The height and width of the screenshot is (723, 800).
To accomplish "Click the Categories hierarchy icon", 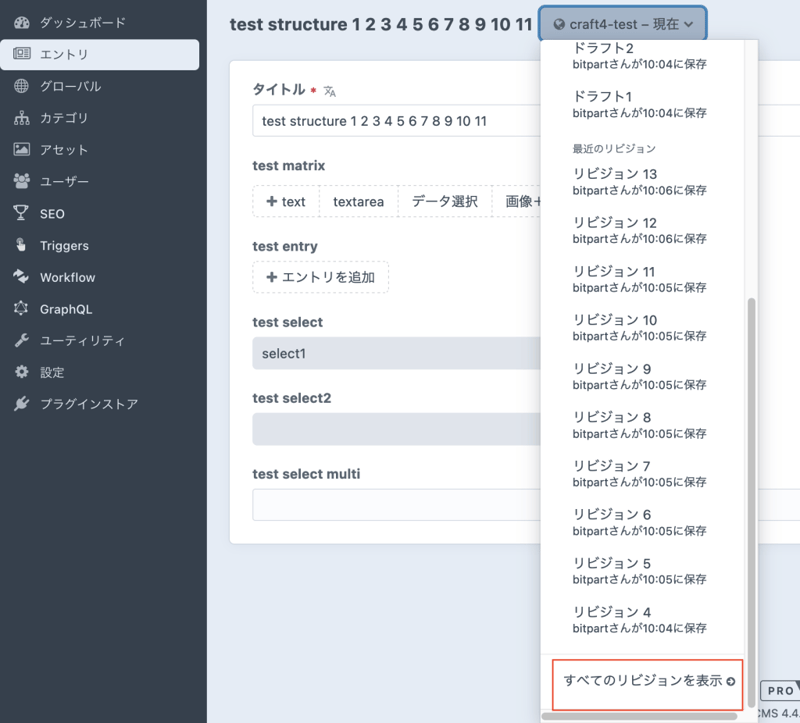I will [22, 118].
